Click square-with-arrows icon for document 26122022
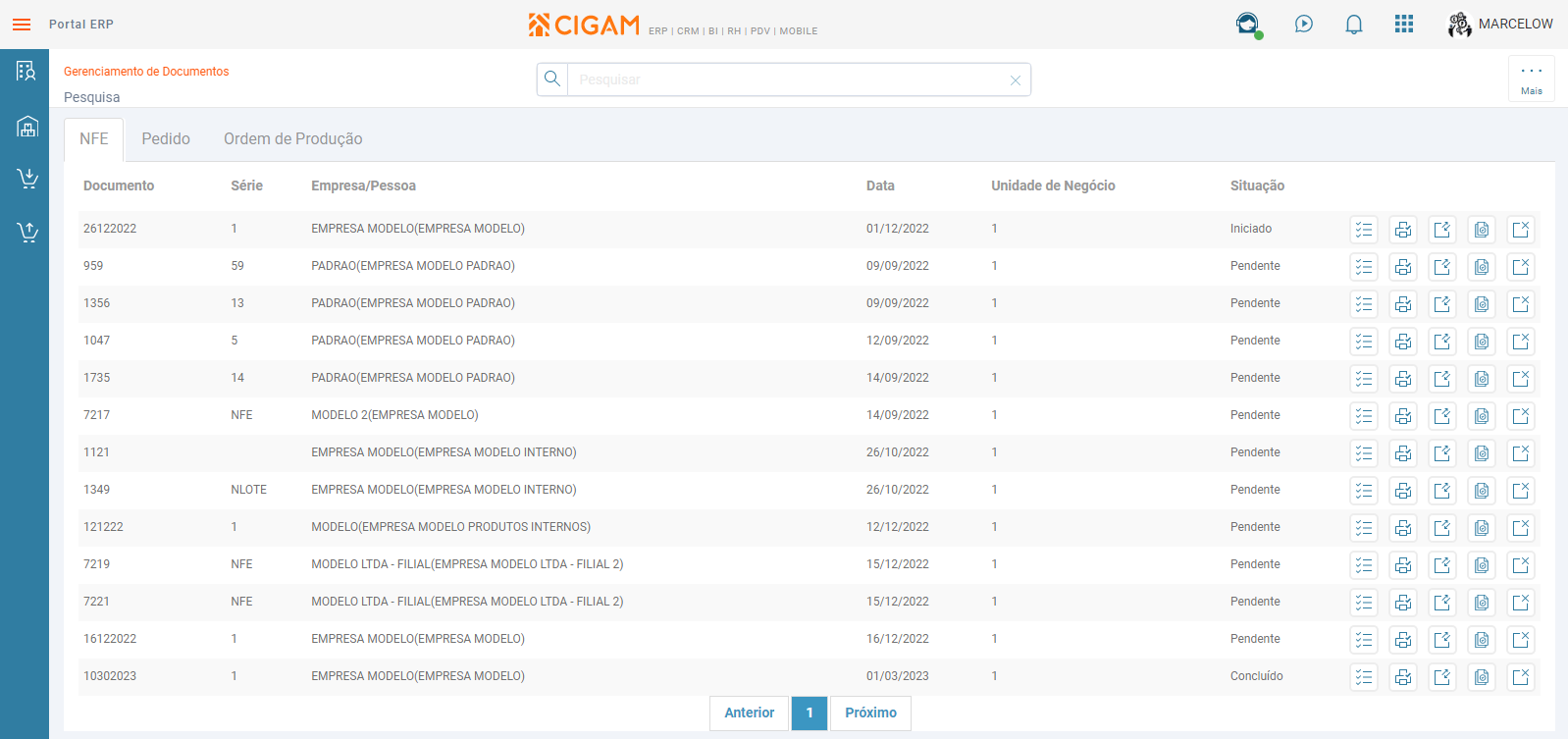 [x=1442, y=230]
